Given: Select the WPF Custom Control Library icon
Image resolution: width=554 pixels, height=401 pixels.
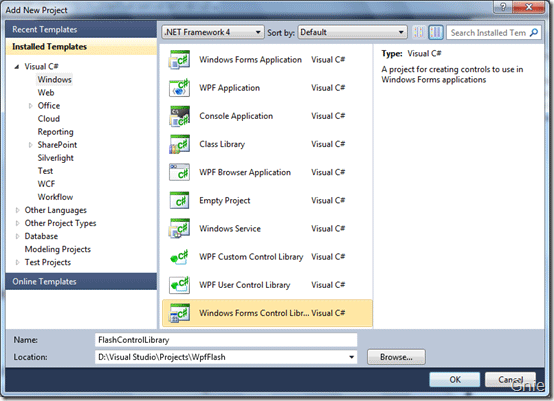Looking at the screenshot, I should (x=179, y=257).
